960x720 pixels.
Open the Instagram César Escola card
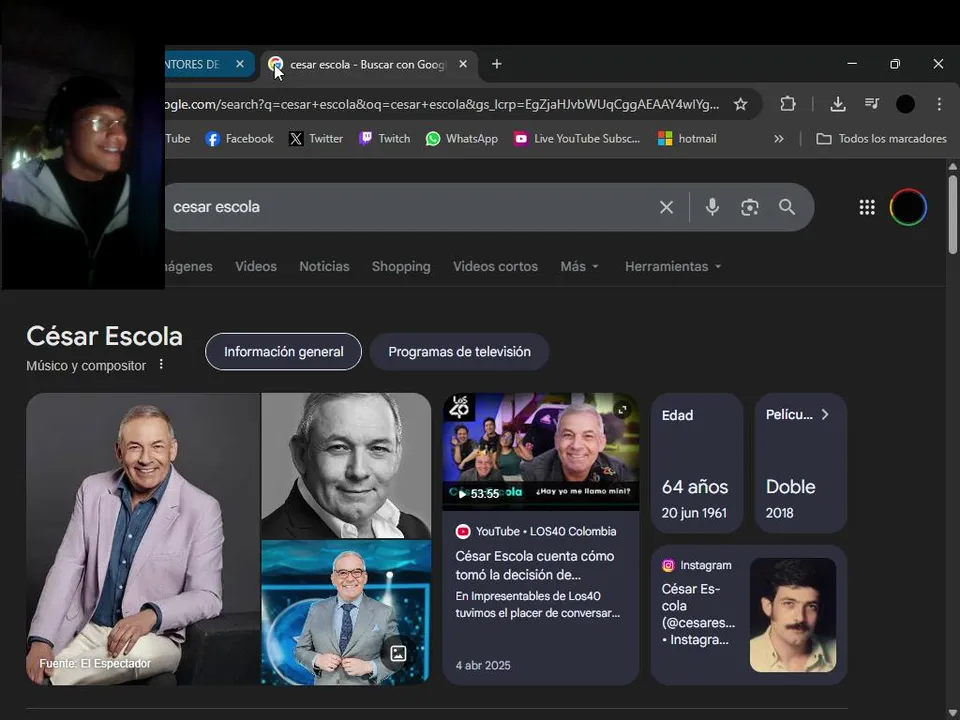tap(749, 615)
